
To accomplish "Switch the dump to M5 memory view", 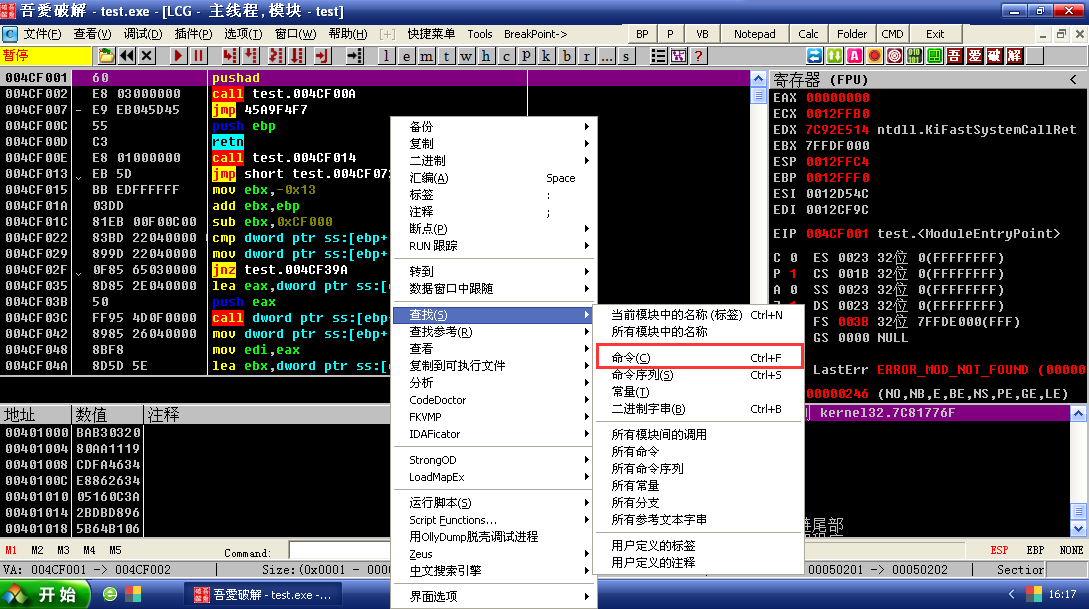I will (x=115, y=550).
